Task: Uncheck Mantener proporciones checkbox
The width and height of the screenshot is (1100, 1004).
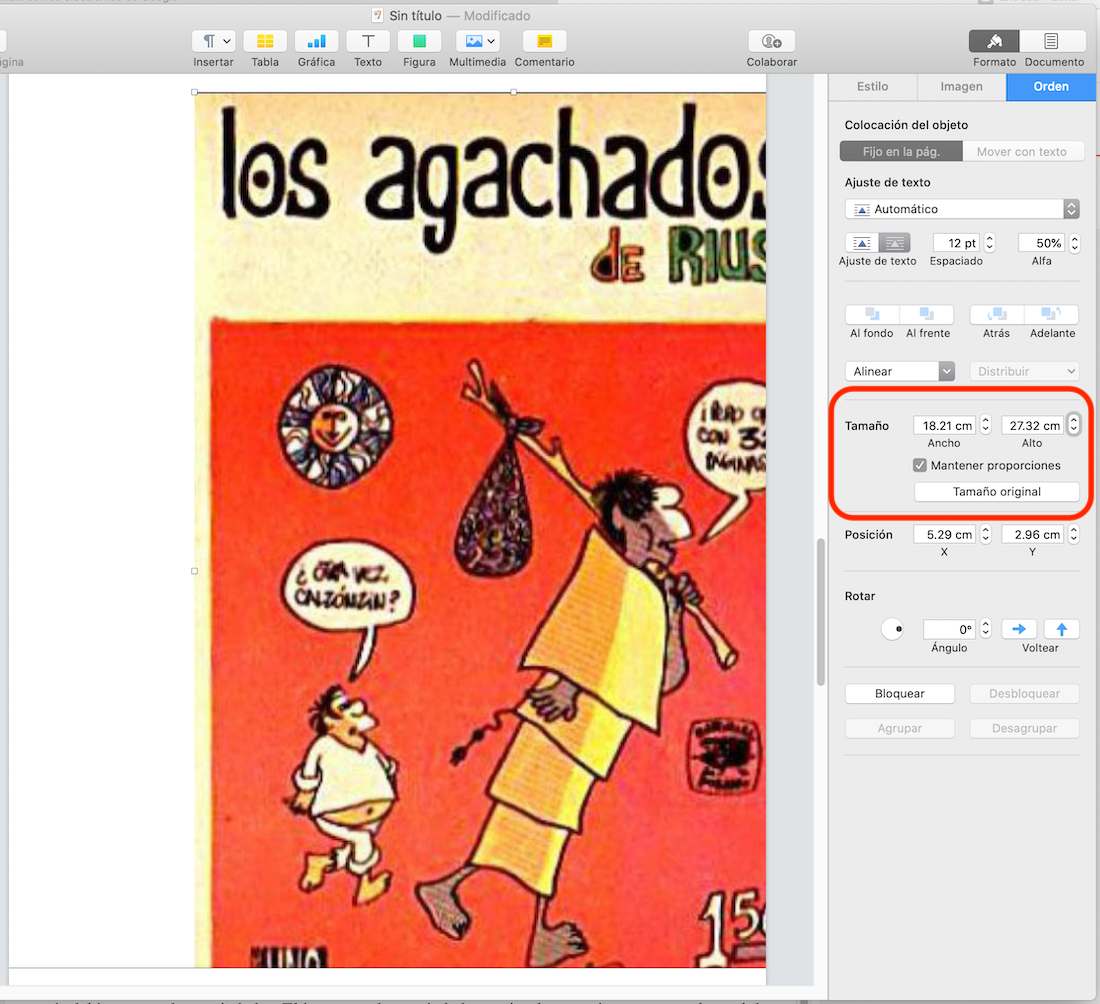Action: coord(920,465)
